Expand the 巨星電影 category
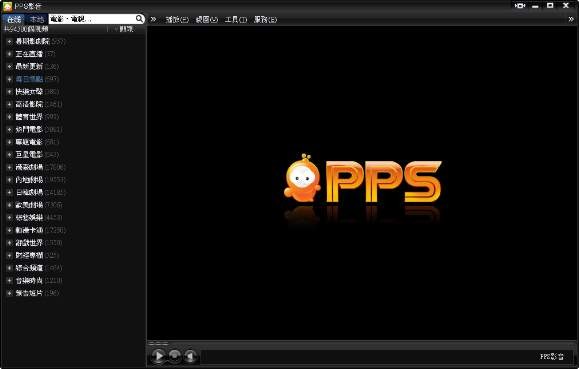Viewport: 579px width, 369px height. point(10,154)
